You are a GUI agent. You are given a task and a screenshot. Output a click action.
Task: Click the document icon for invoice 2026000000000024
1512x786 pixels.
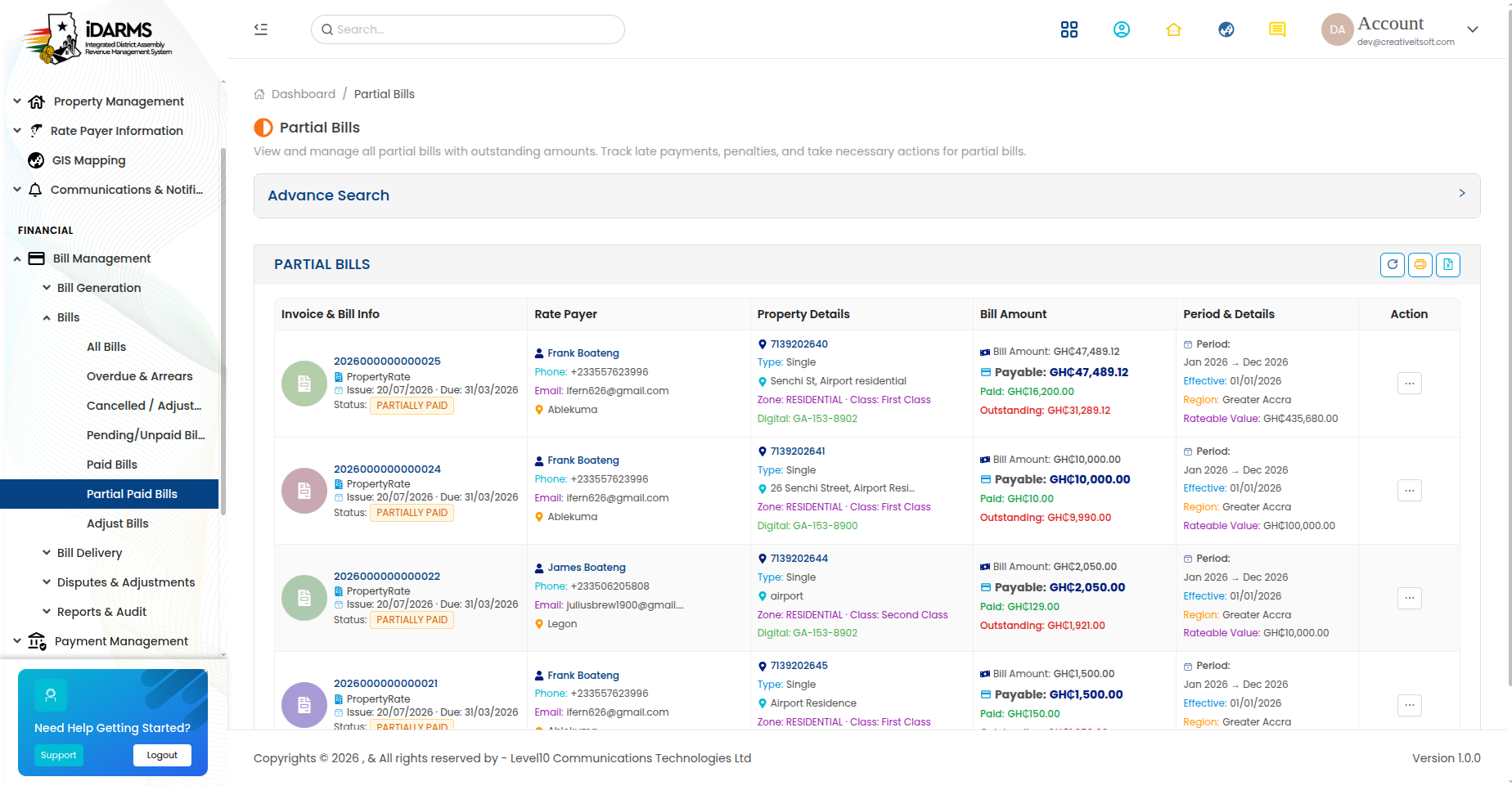point(304,491)
